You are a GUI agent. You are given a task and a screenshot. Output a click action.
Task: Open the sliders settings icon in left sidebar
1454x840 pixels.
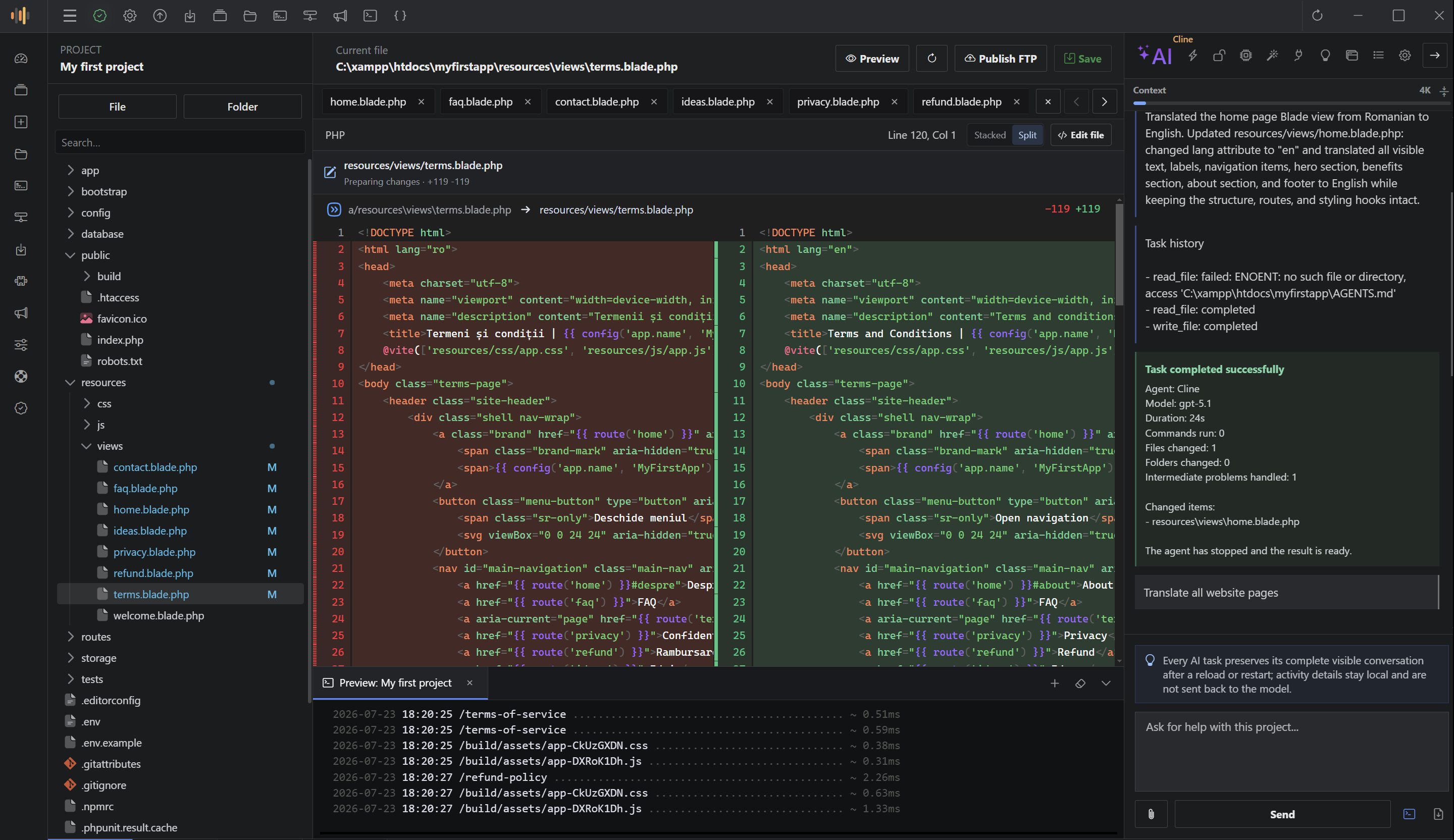click(x=21, y=345)
